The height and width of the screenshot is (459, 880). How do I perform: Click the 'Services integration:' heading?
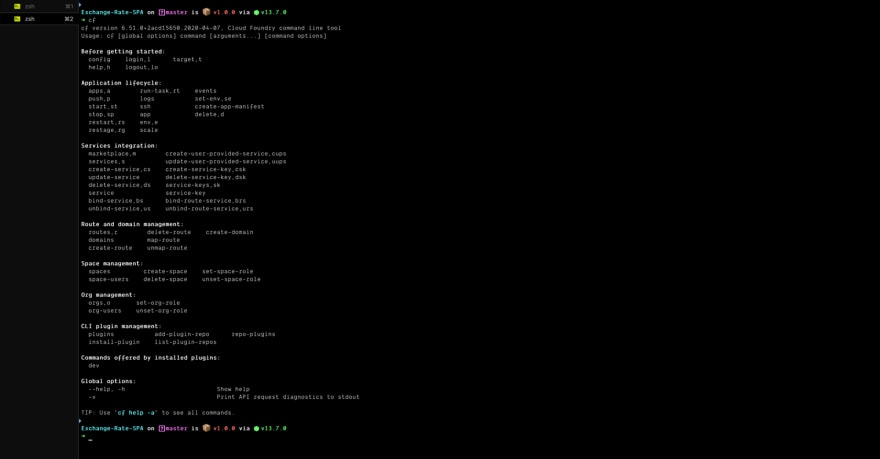click(x=119, y=145)
